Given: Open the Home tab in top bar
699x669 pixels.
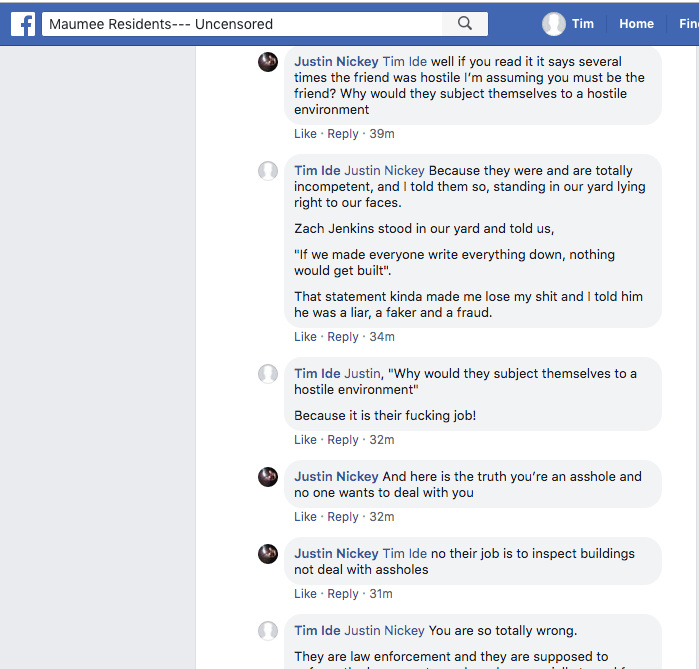Looking at the screenshot, I should pos(636,24).
